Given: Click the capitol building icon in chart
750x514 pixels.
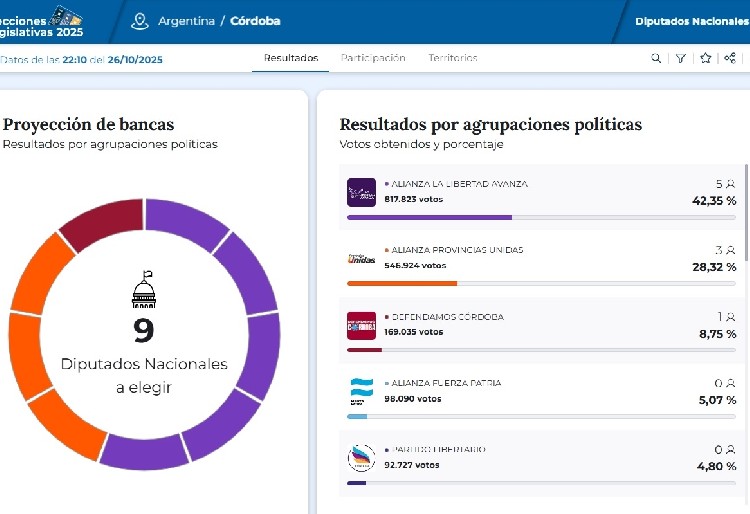Looking at the screenshot, I should tap(144, 290).
